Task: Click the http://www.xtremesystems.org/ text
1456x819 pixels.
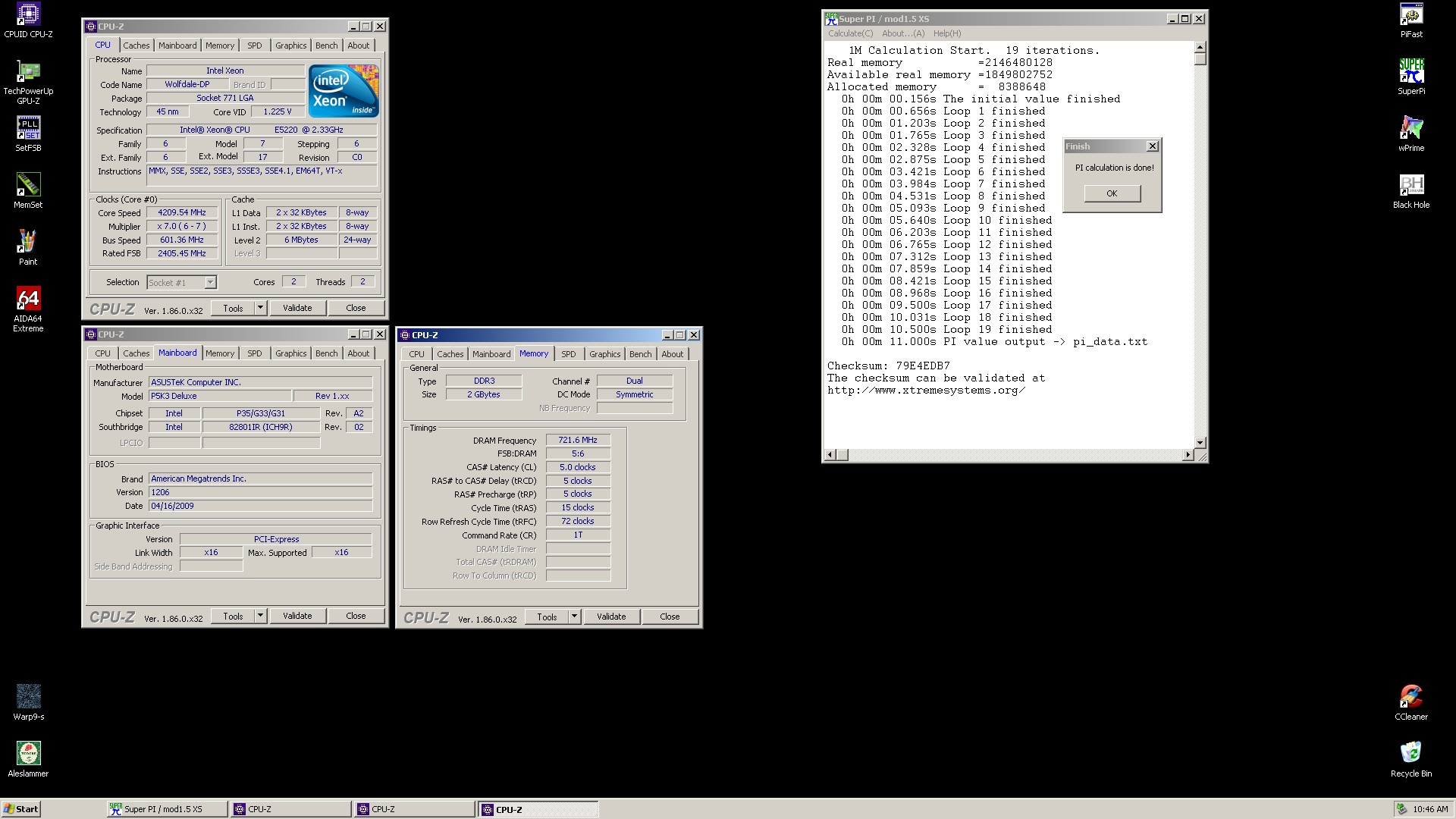Action: [x=926, y=391]
